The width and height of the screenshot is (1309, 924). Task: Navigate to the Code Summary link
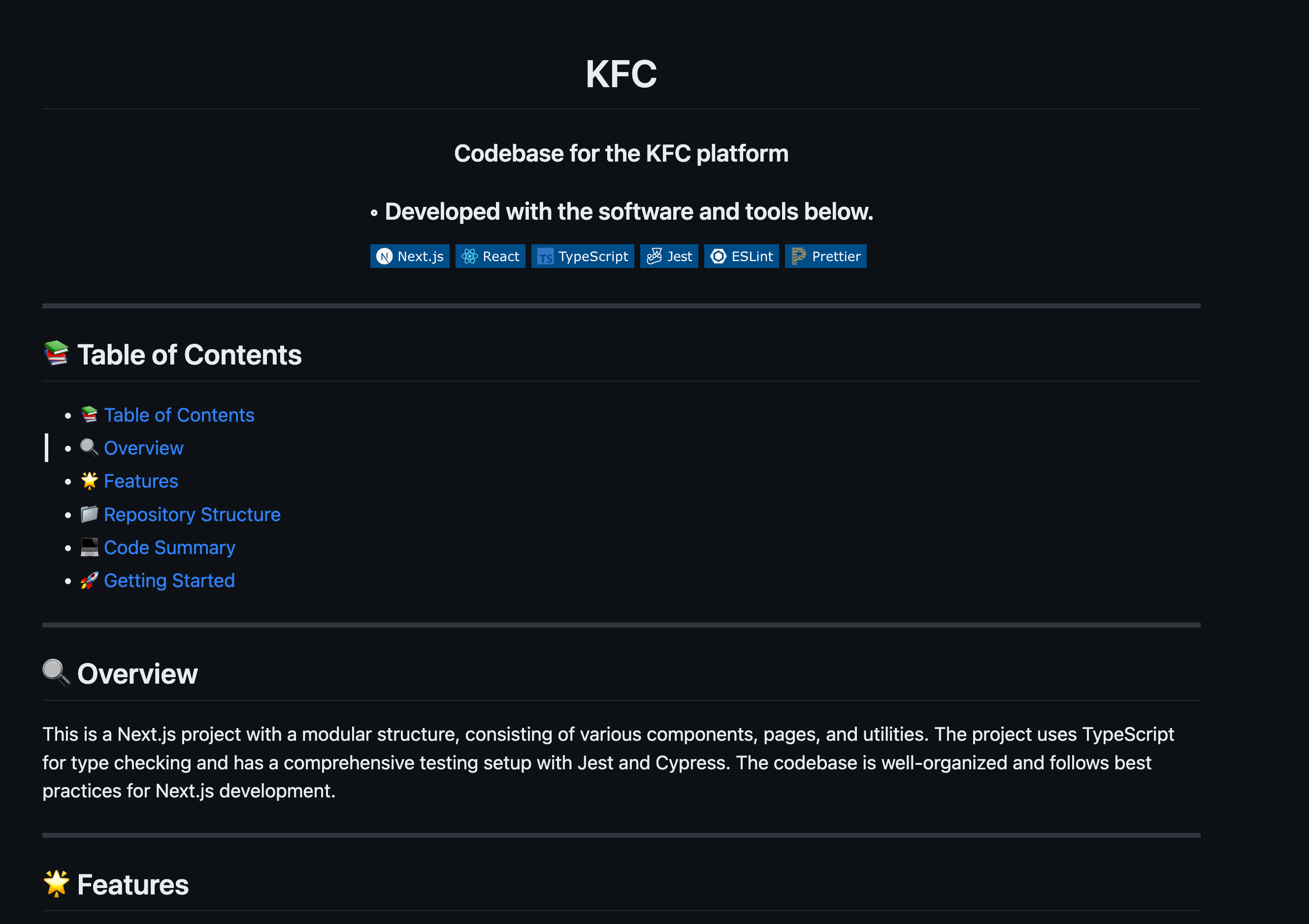point(169,547)
